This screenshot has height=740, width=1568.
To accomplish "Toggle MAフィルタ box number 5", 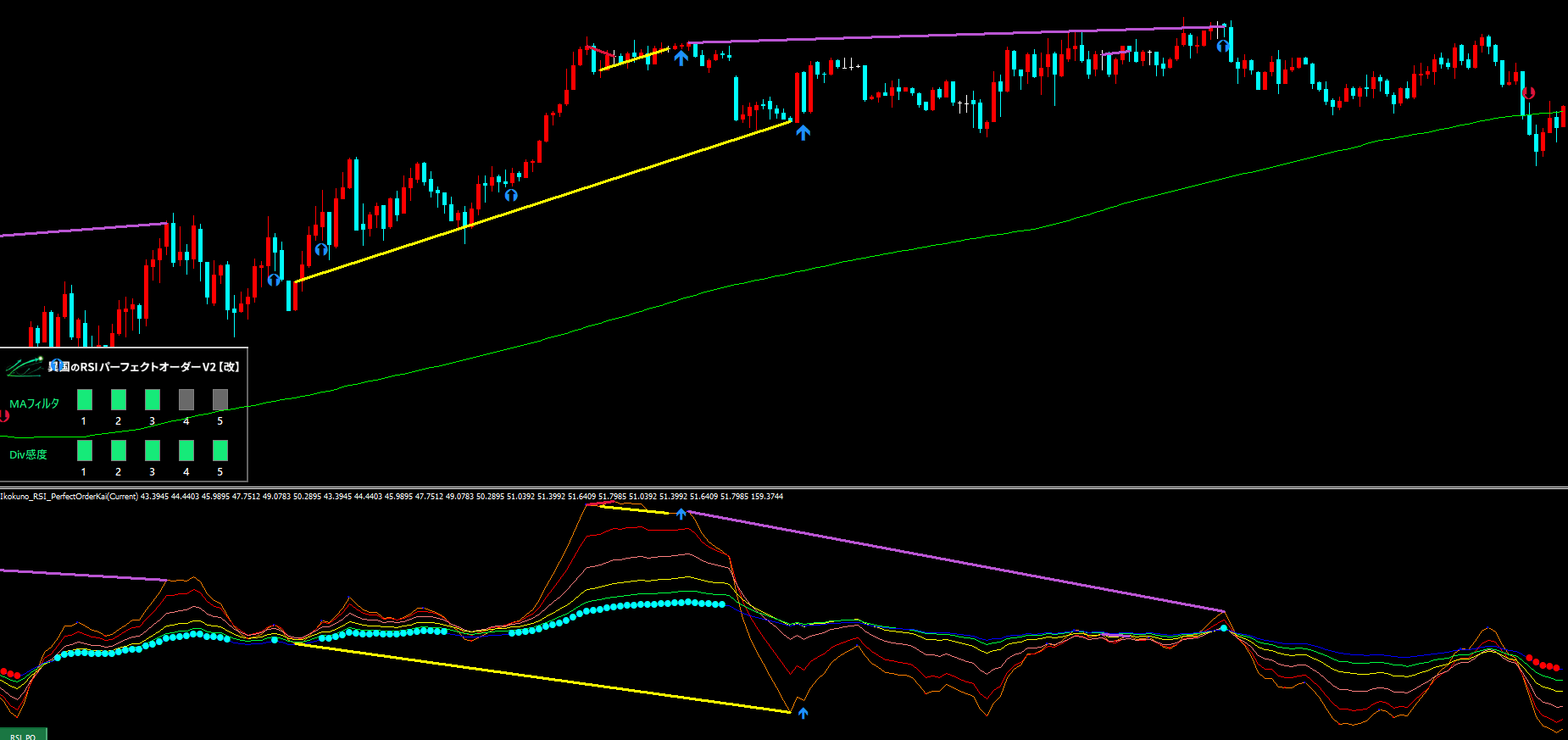I will (220, 399).
